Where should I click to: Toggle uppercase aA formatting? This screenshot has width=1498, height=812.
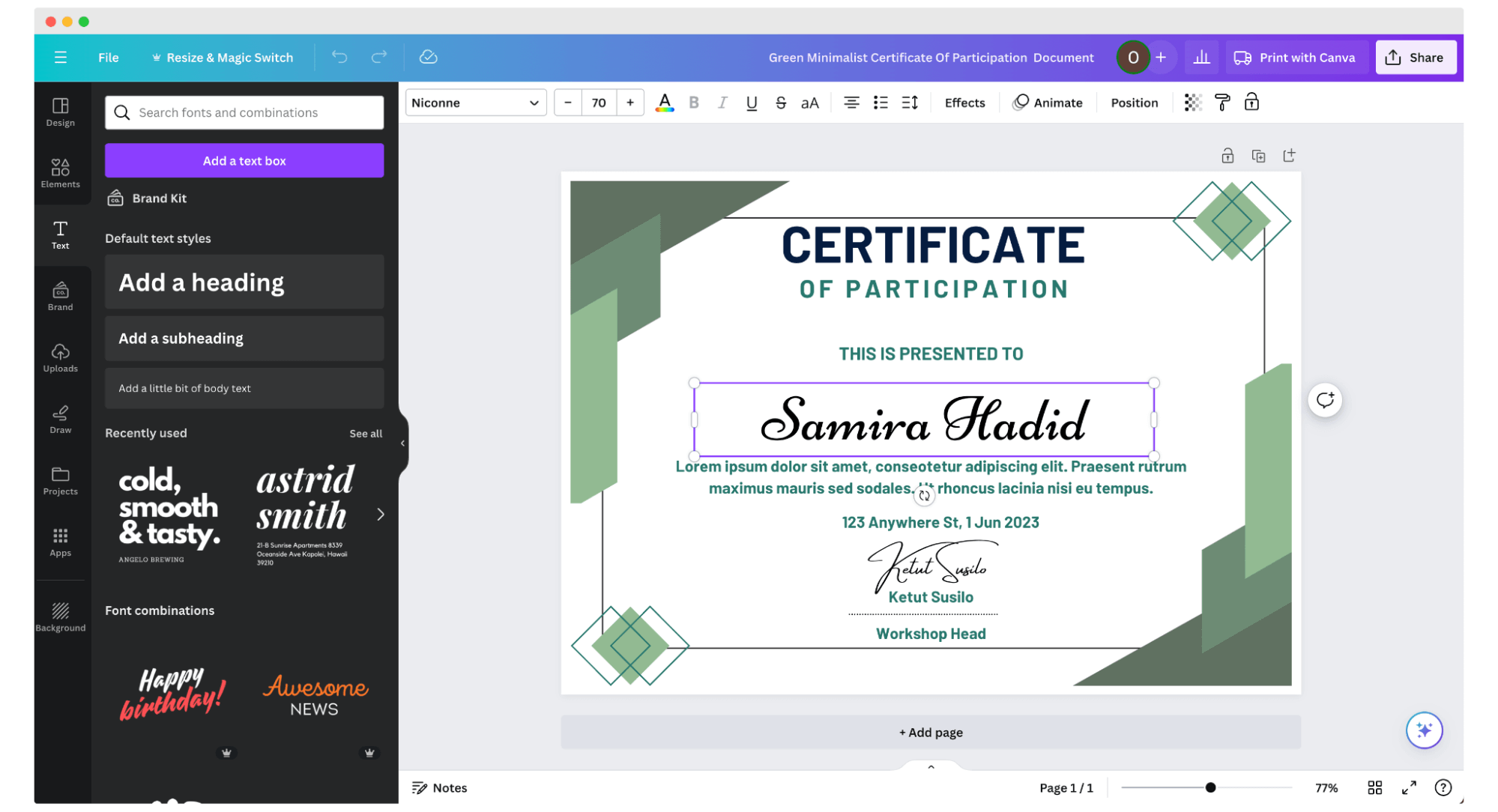tap(810, 103)
